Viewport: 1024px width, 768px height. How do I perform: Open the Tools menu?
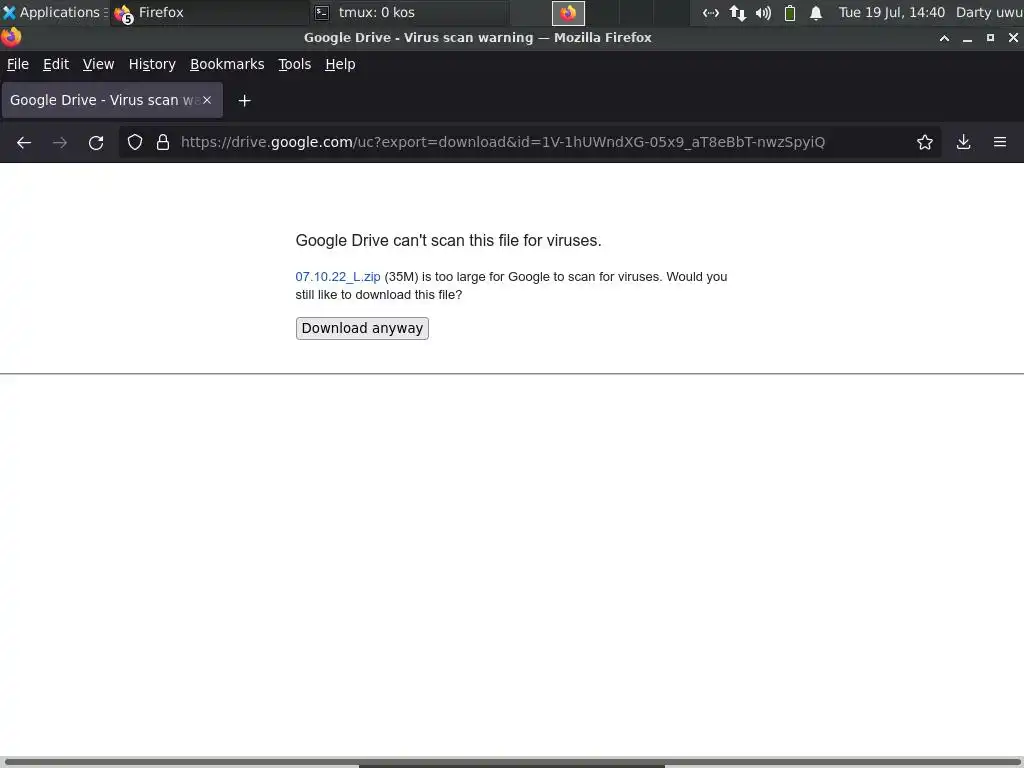click(295, 64)
